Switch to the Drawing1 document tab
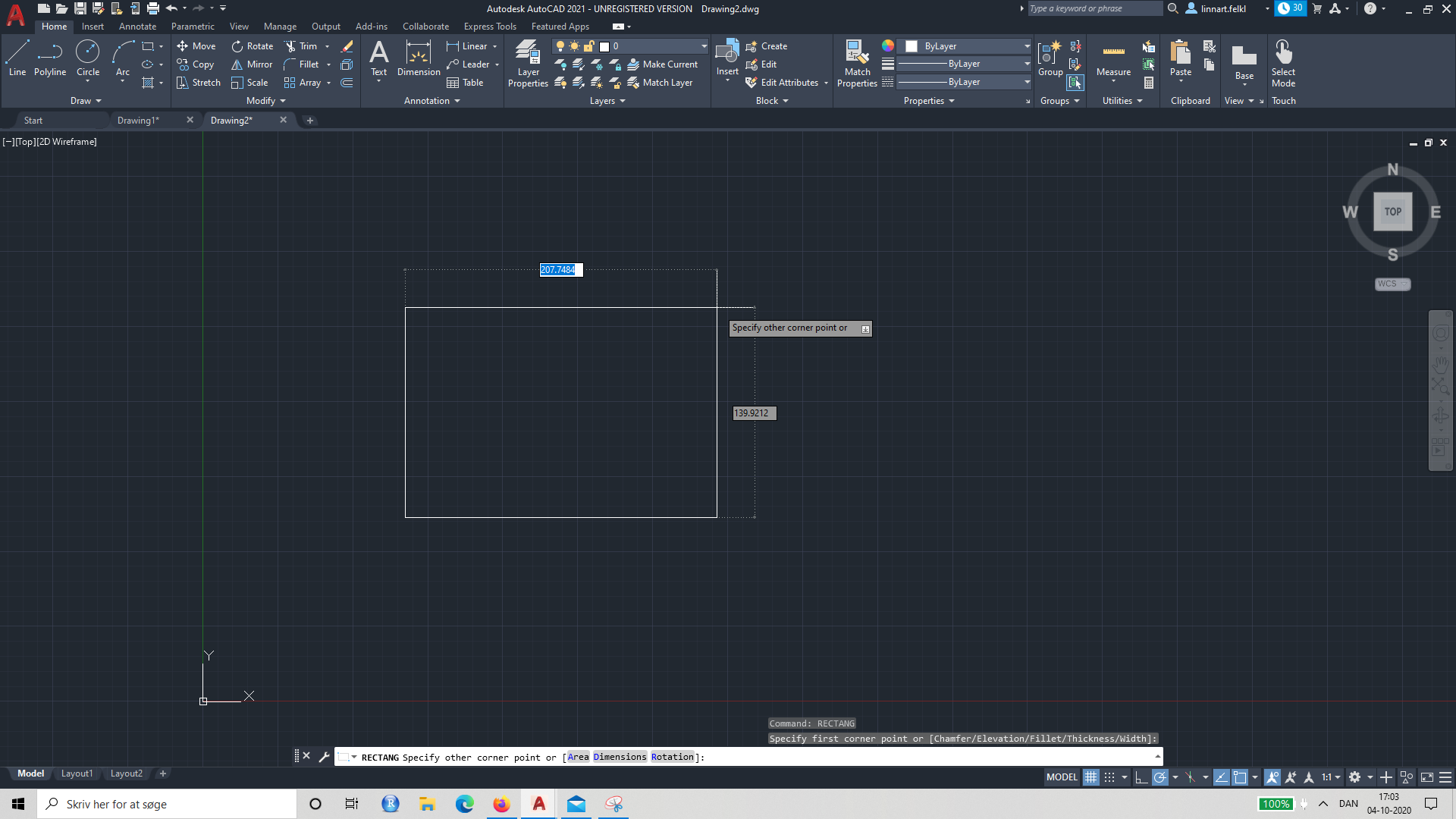 point(138,121)
